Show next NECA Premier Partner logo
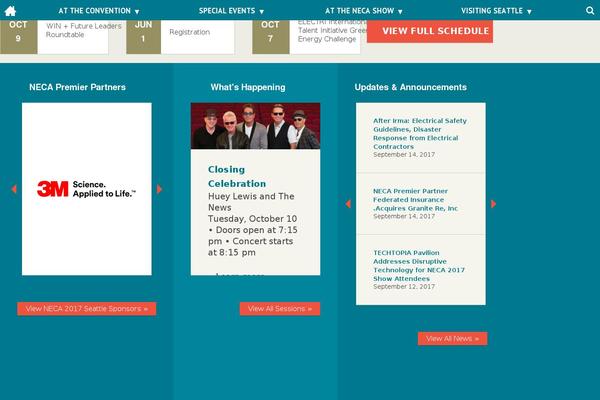 tap(160, 189)
